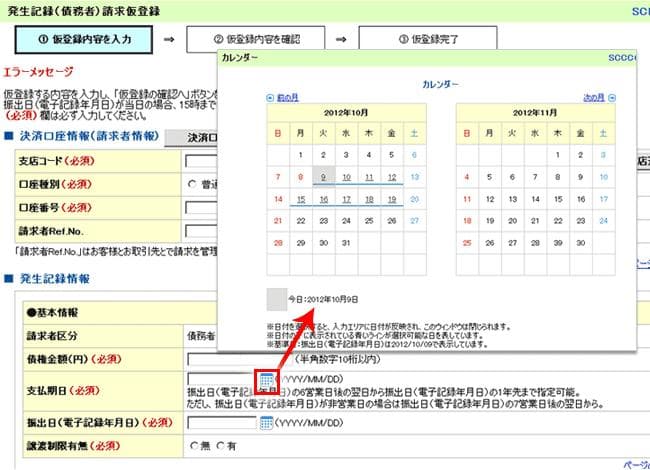This screenshot has height=470, width=650.
Task: Click the 次の月 next month arrow icon
Action: pos(612,98)
